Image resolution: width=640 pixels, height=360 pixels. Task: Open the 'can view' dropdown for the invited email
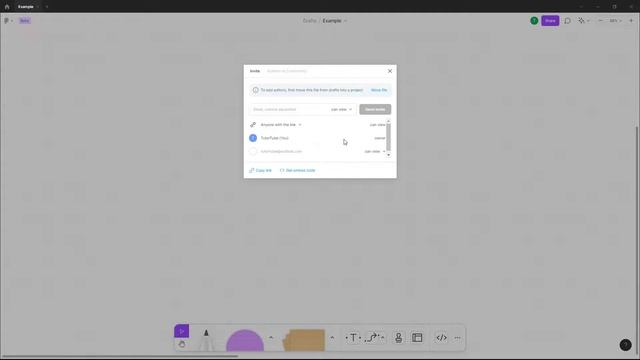pyautogui.click(x=375, y=151)
